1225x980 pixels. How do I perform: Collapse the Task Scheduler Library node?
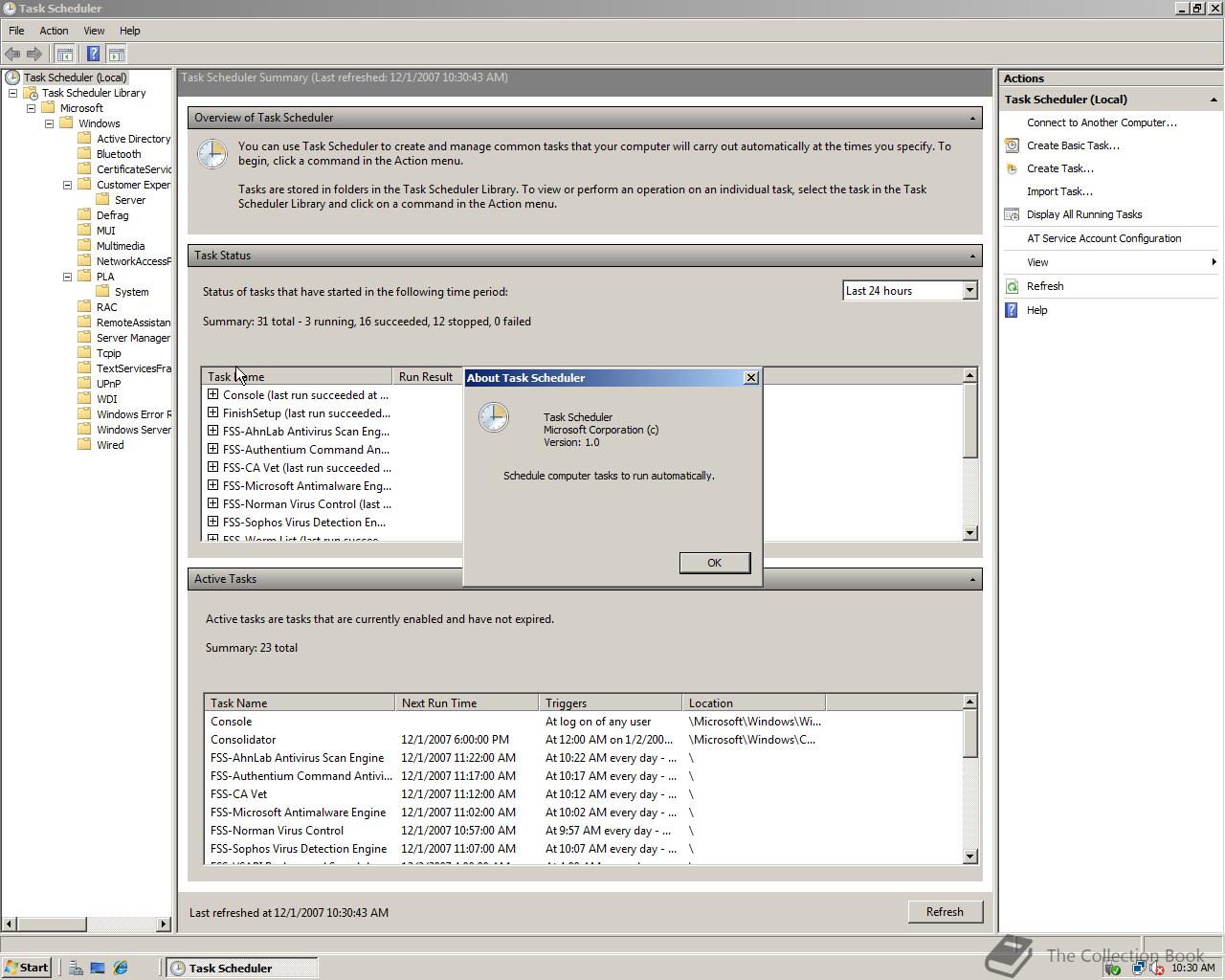[x=12, y=93]
